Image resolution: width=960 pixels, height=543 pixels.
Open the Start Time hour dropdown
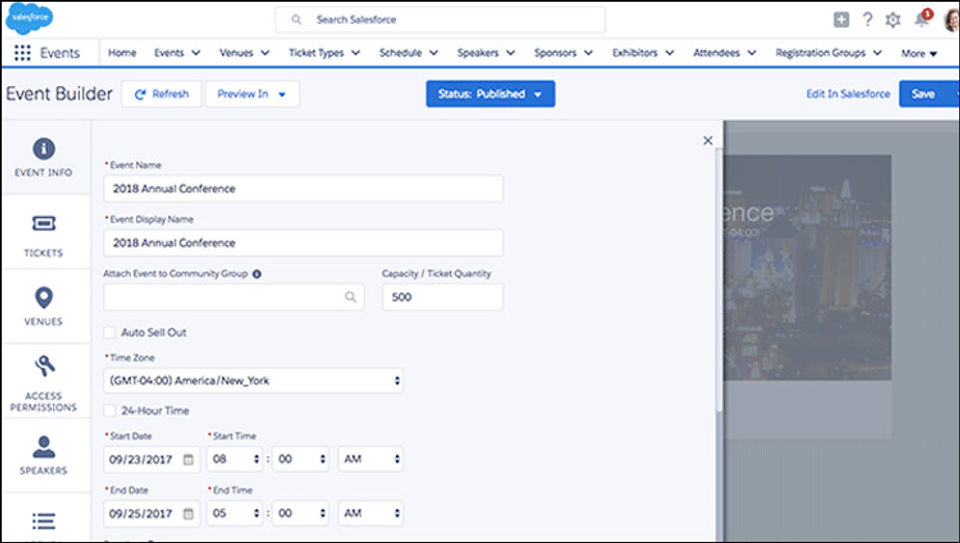pos(235,459)
